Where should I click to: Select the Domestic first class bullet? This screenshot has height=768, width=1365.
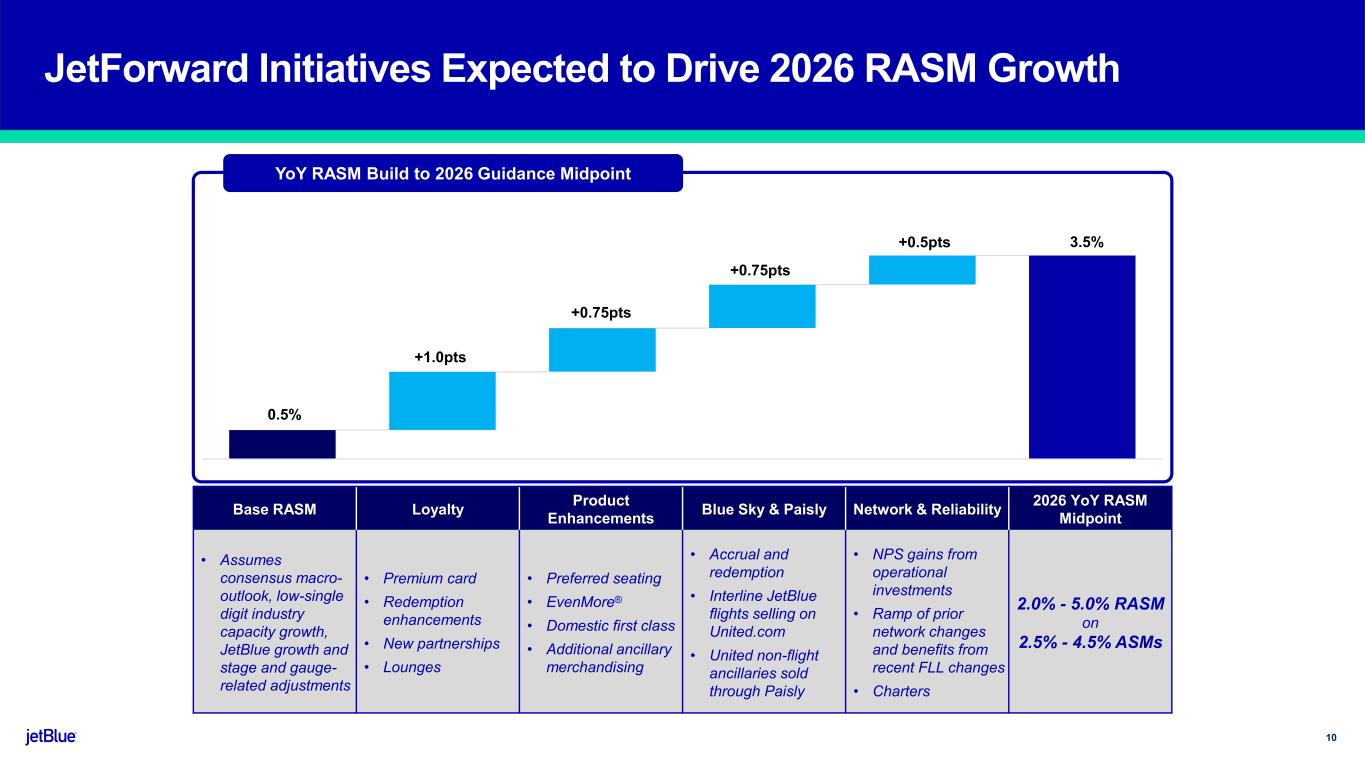click(x=610, y=625)
